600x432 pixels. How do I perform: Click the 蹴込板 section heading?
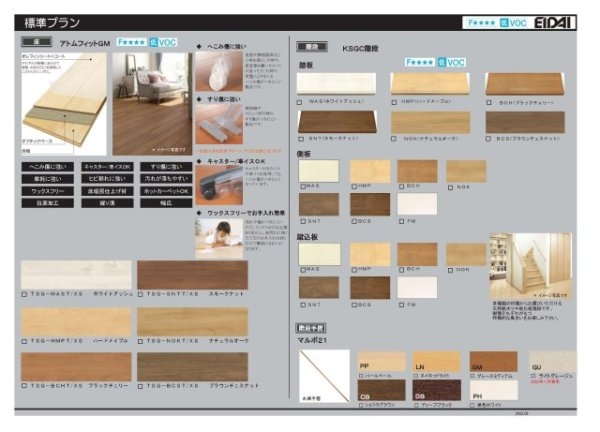(x=307, y=237)
